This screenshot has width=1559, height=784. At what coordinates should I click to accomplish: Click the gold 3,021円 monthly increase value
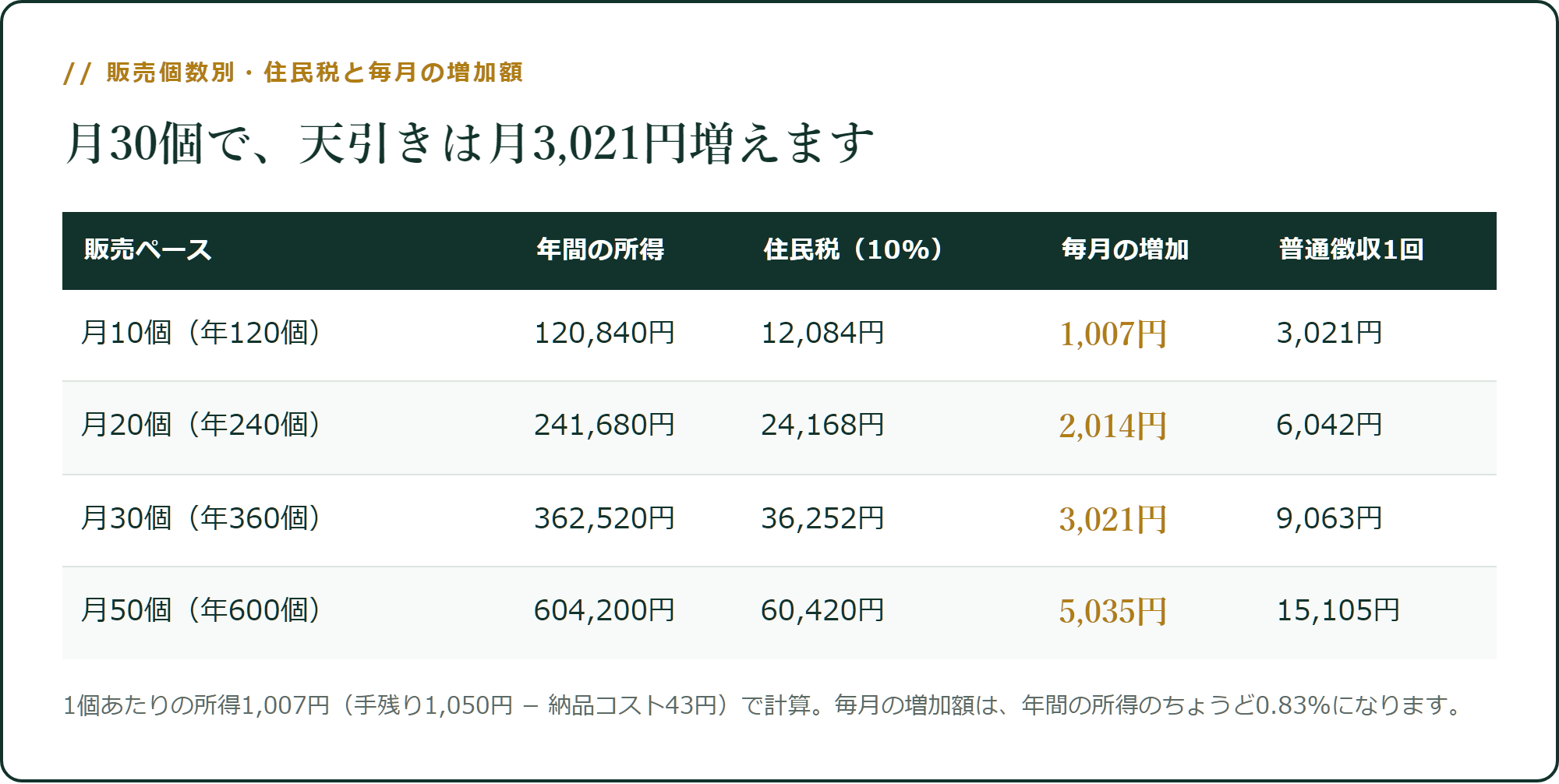point(1113,519)
